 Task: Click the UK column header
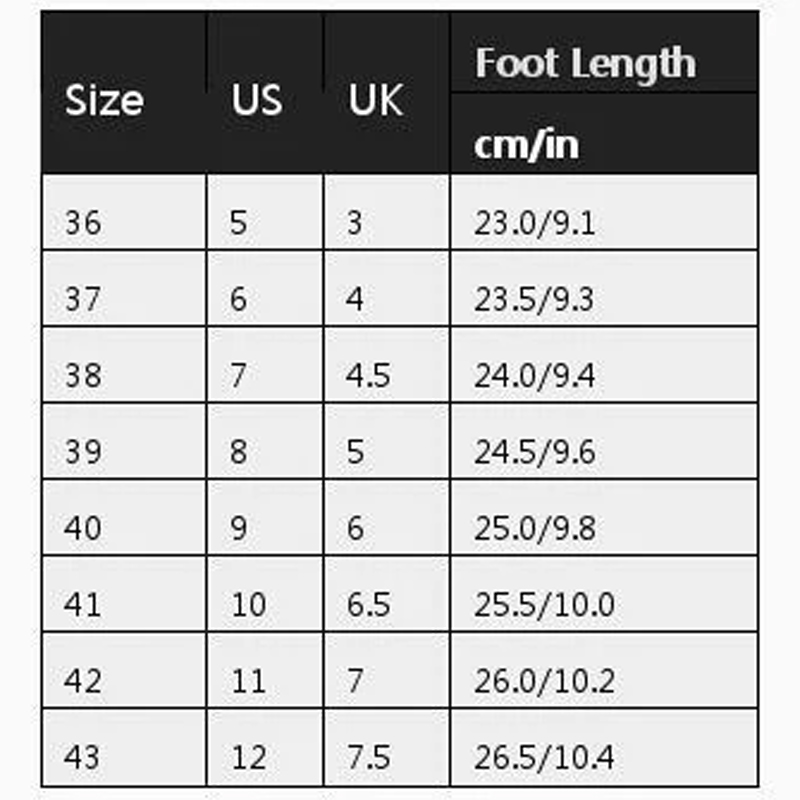376,101
